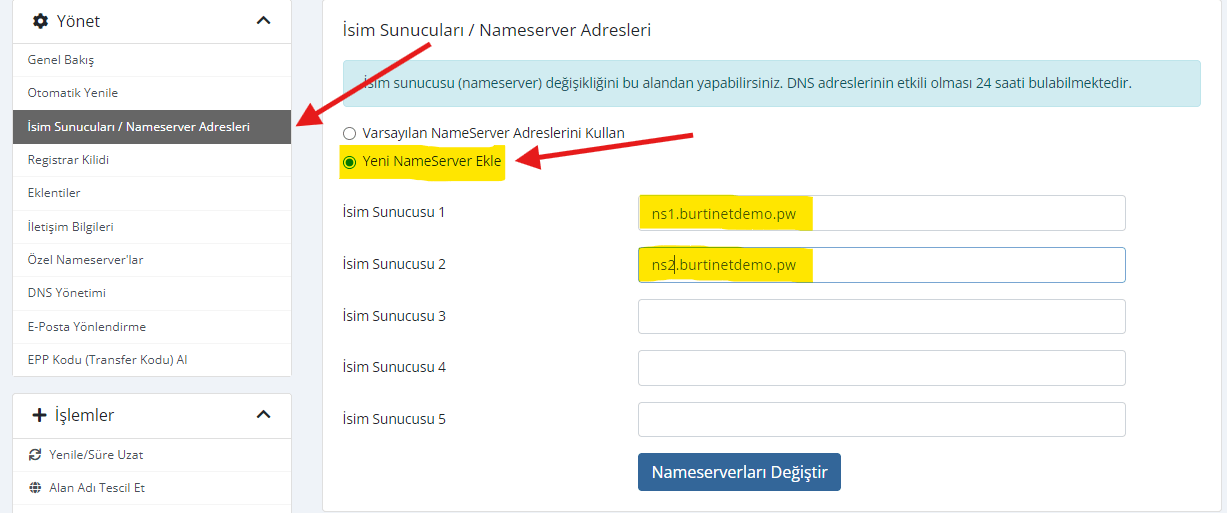
Task: Go to Registrar Kilidi section
Action: [x=69, y=160]
